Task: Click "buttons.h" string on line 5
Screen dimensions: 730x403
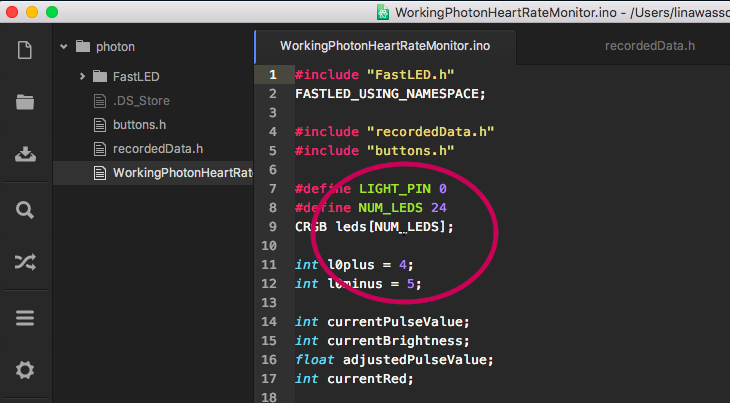Action: (411, 151)
